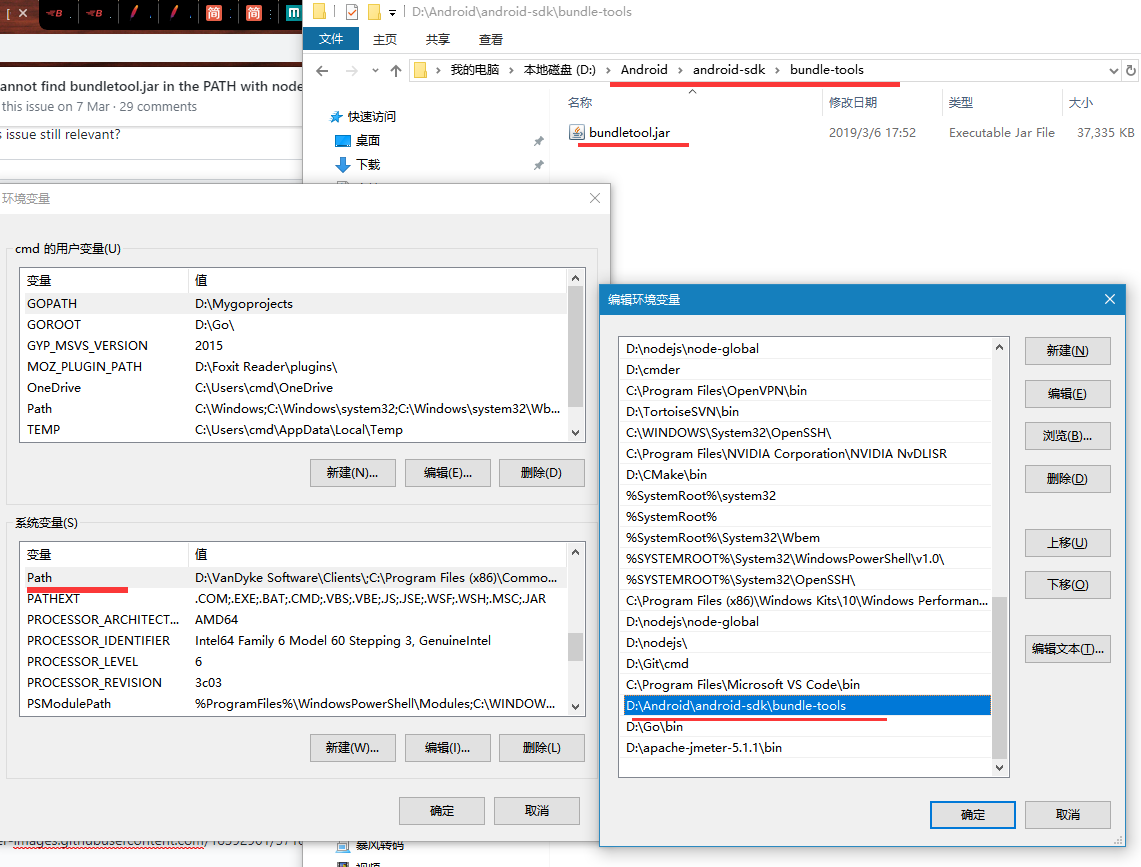1141x867 pixels.
Task: Click the 快速访问 star icon
Action: (x=336, y=117)
